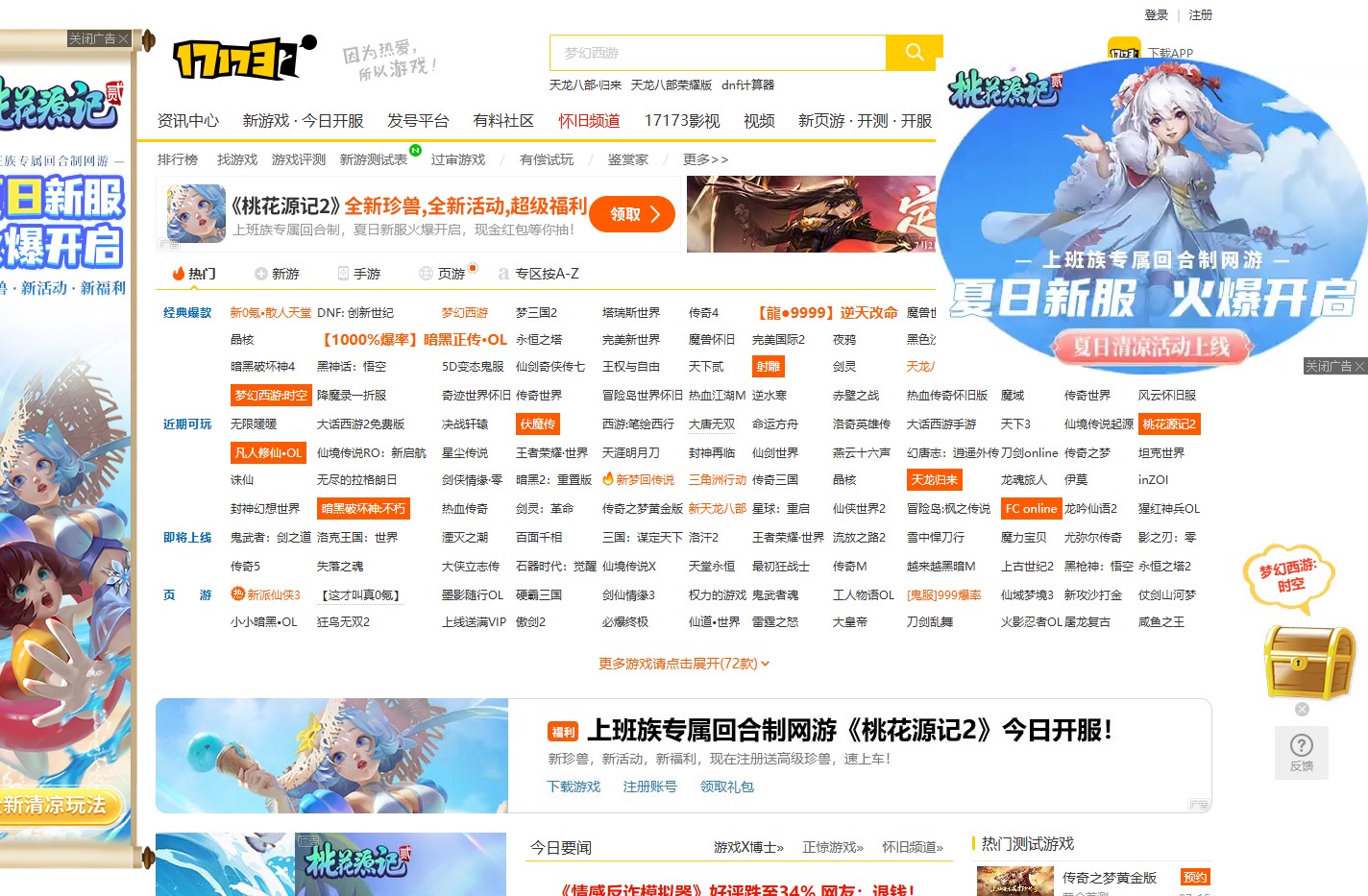The height and width of the screenshot is (896, 1368).
Task: Open the 桃花源记2 banner character thumbnail
Action: (x=196, y=214)
